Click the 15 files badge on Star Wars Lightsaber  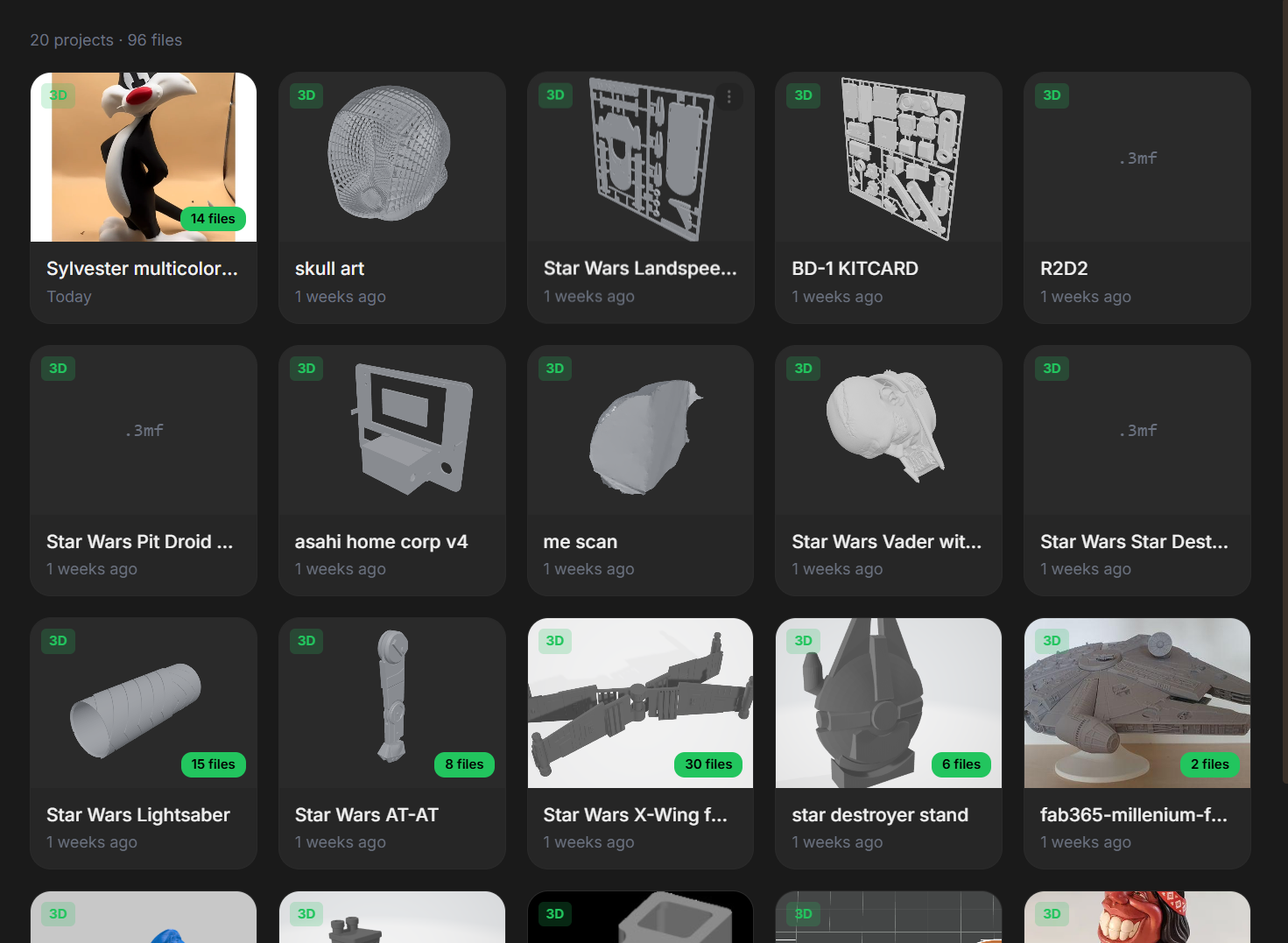pos(213,764)
